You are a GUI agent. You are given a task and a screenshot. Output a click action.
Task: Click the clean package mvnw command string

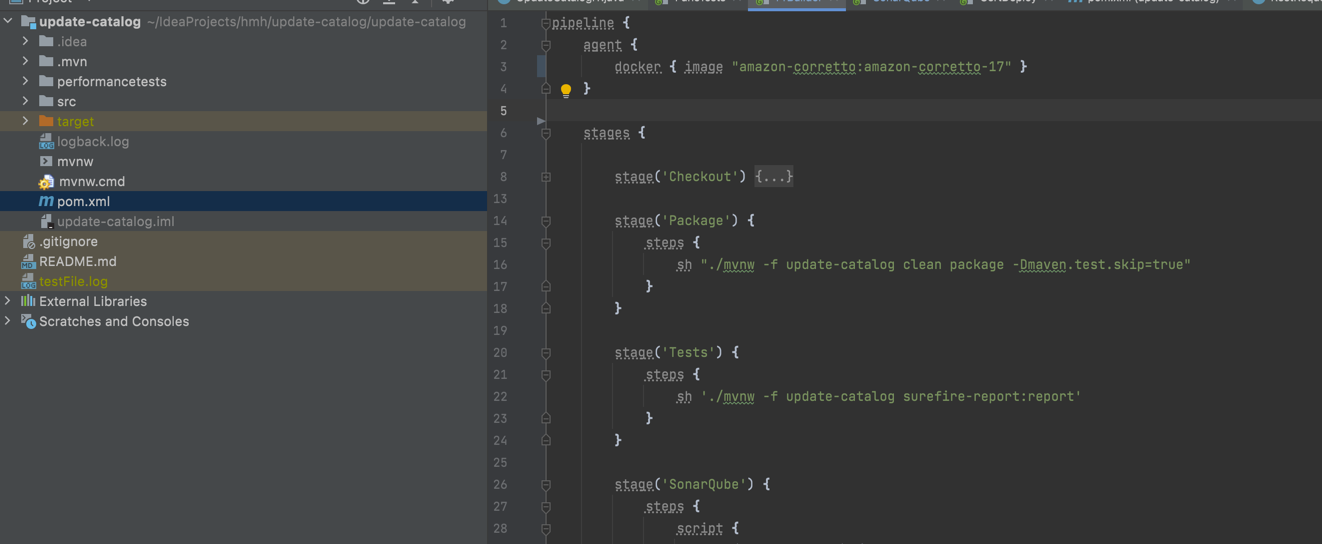click(x=945, y=265)
